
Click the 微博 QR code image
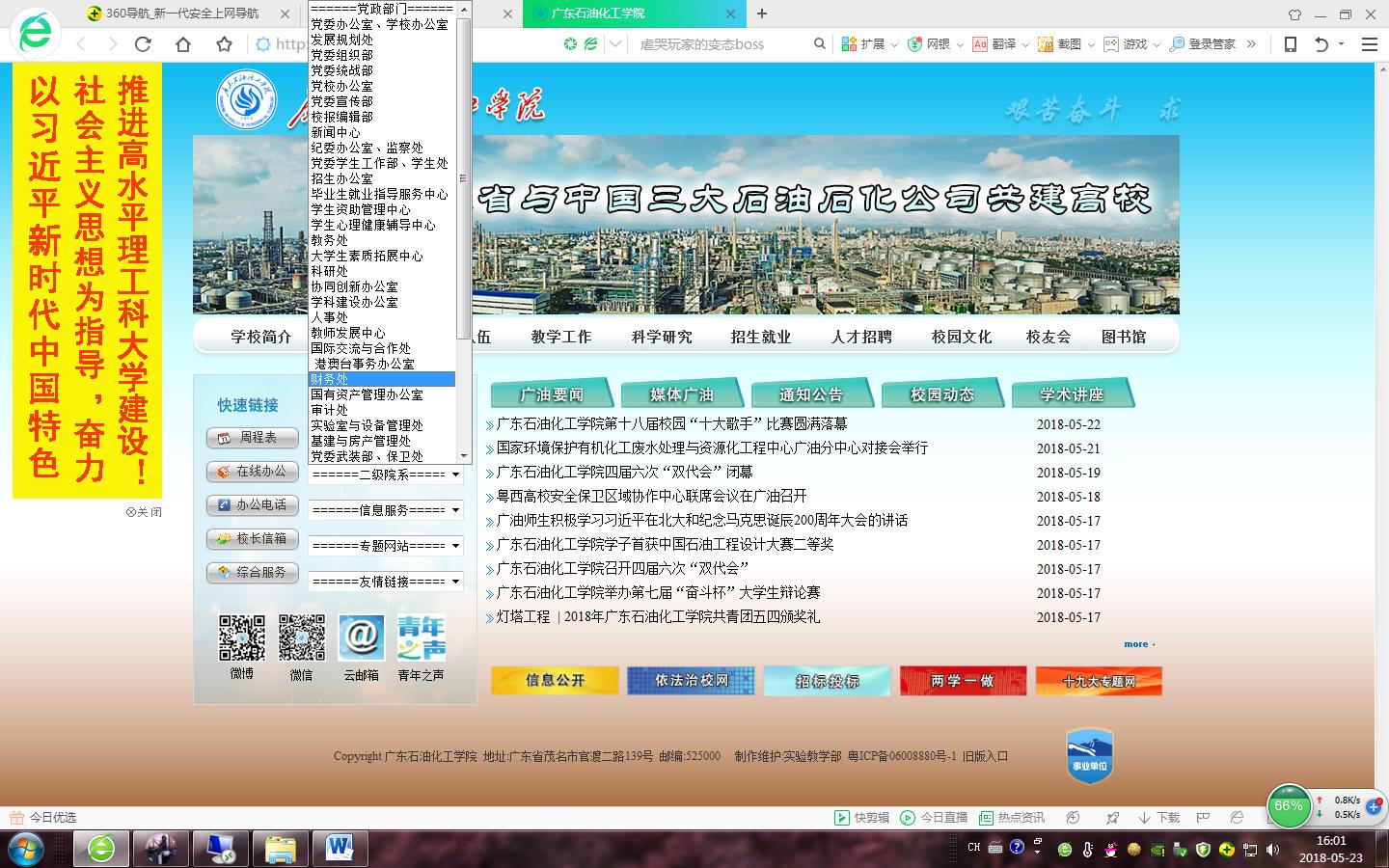(242, 637)
